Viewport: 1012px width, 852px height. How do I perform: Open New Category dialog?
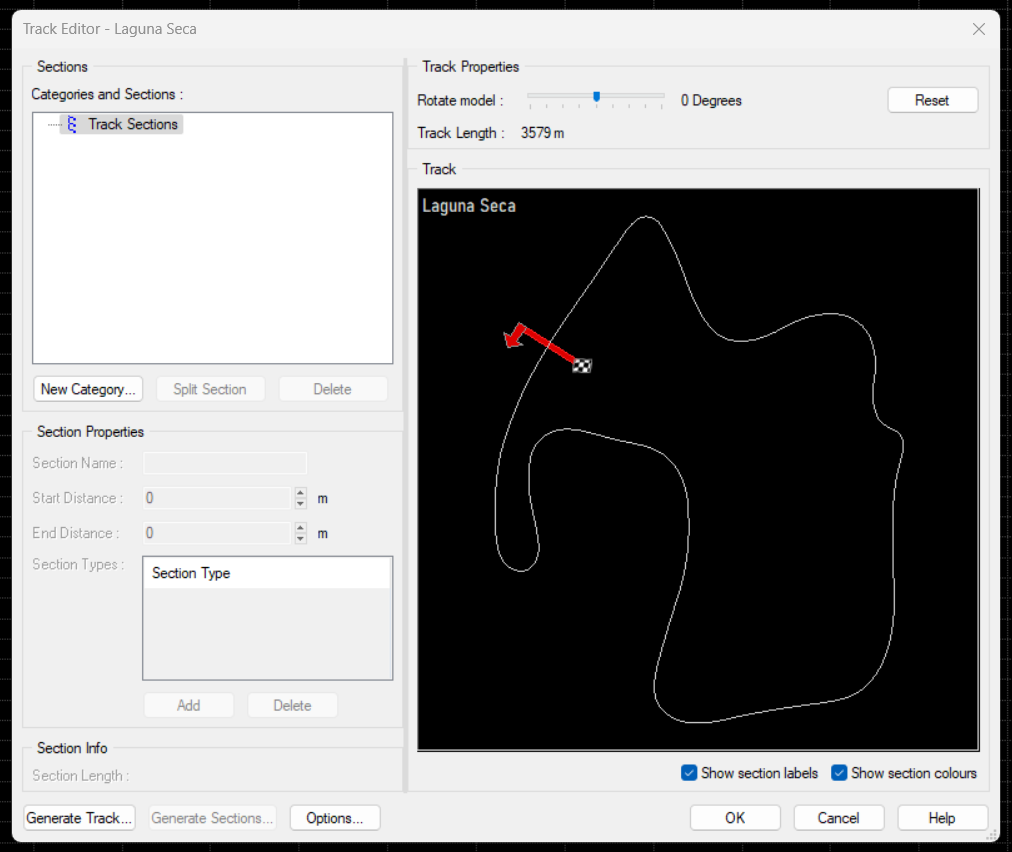point(88,389)
